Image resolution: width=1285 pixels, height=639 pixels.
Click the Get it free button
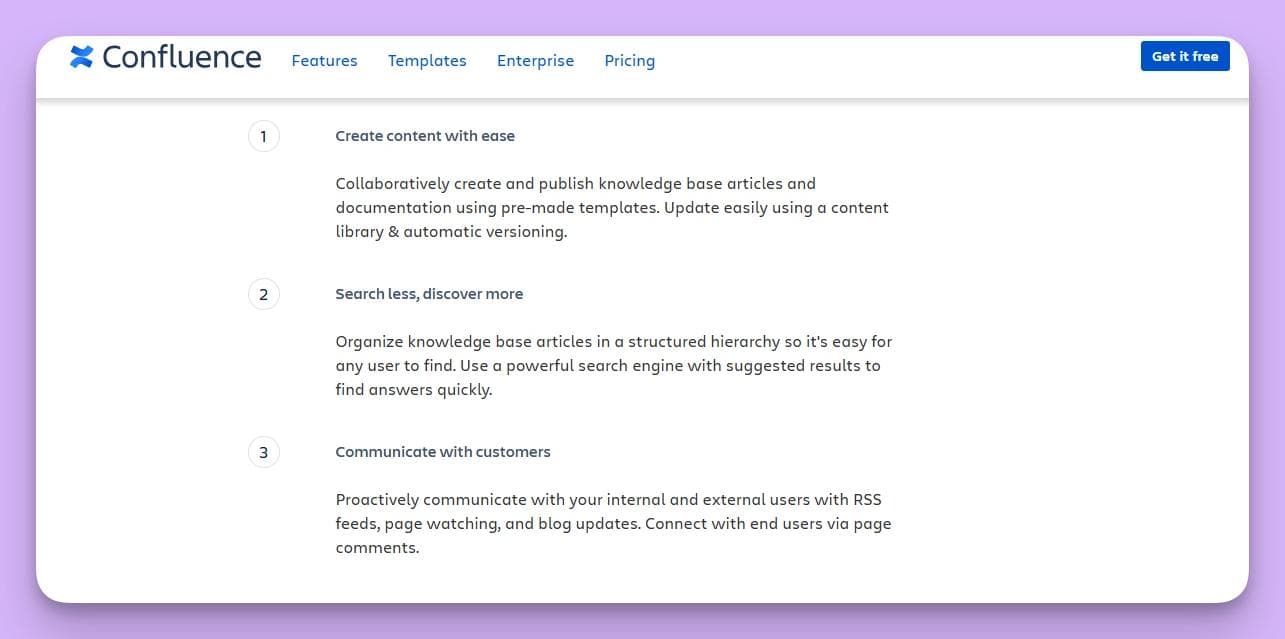pyautogui.click(x=1185, y=56)
